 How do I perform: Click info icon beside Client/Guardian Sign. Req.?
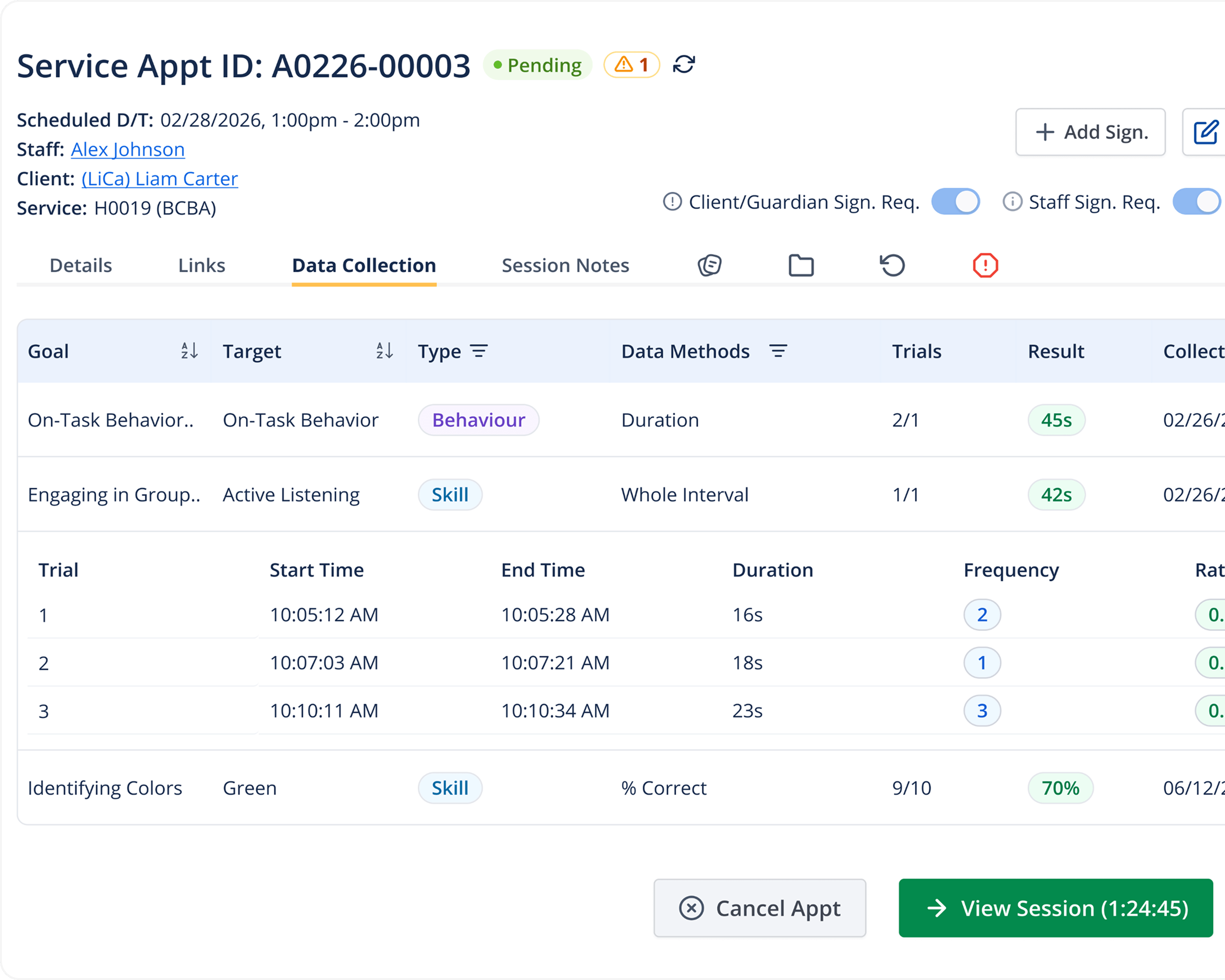pyautogui.click(x=672, y=201)
